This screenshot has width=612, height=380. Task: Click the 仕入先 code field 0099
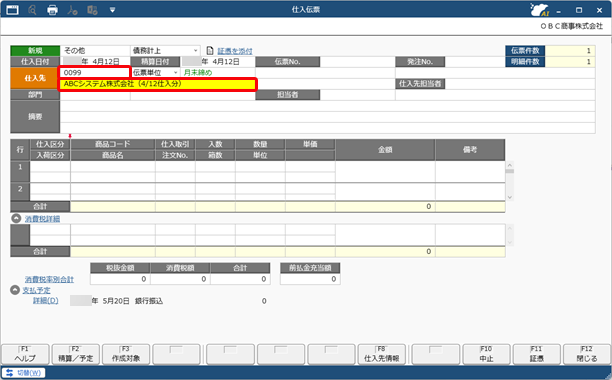(x=94, y=72)
